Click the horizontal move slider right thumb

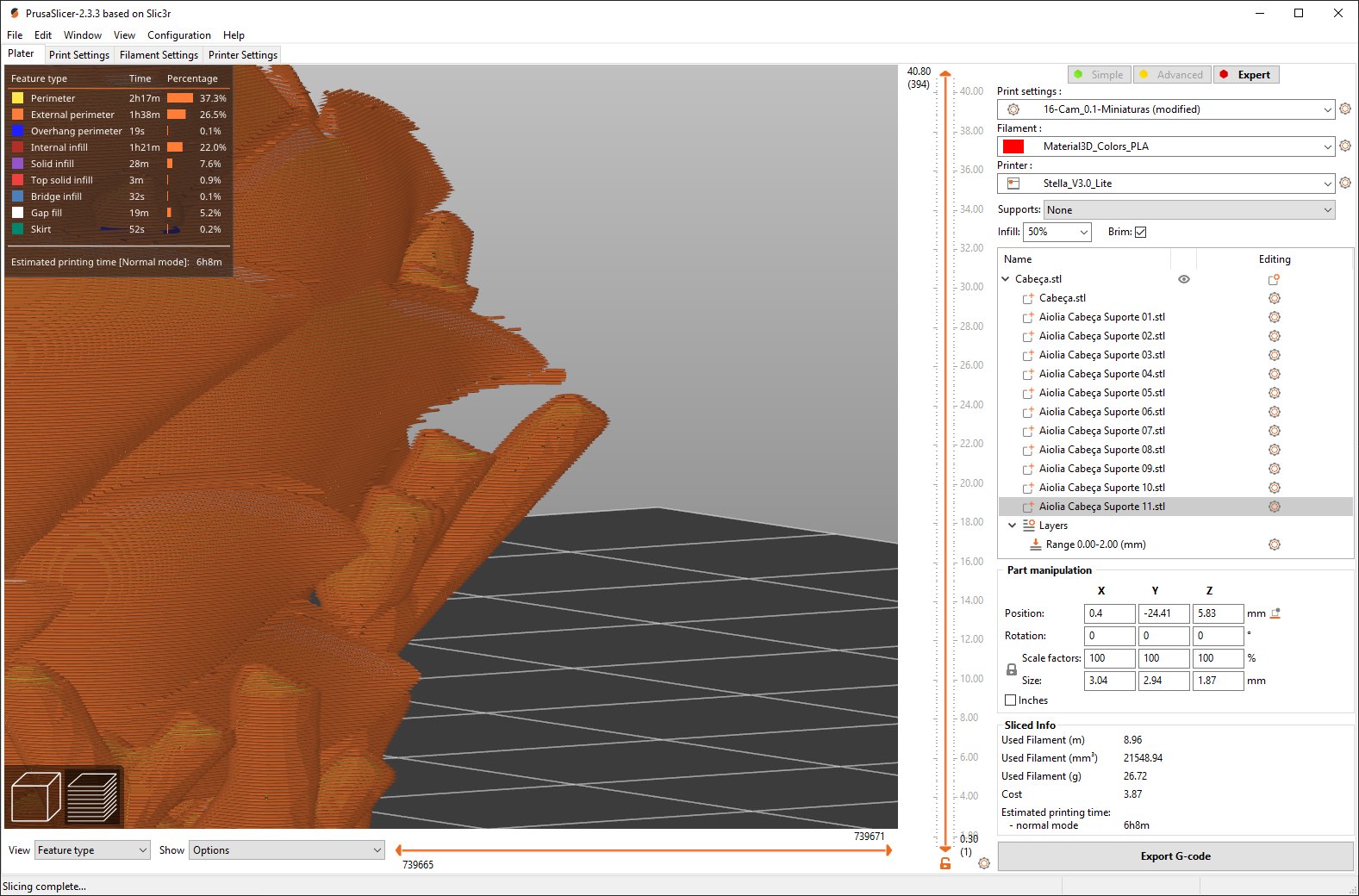click(x=888, y=850)
